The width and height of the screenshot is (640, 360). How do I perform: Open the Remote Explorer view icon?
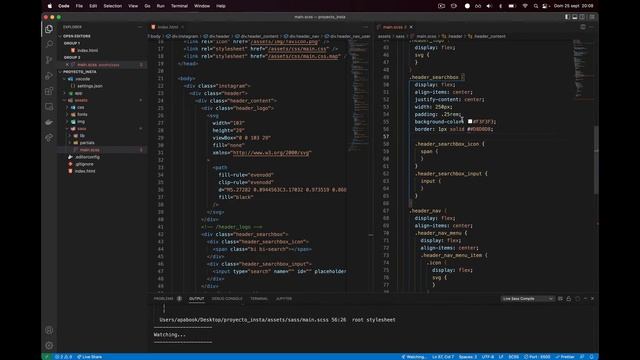click(49, 107)
